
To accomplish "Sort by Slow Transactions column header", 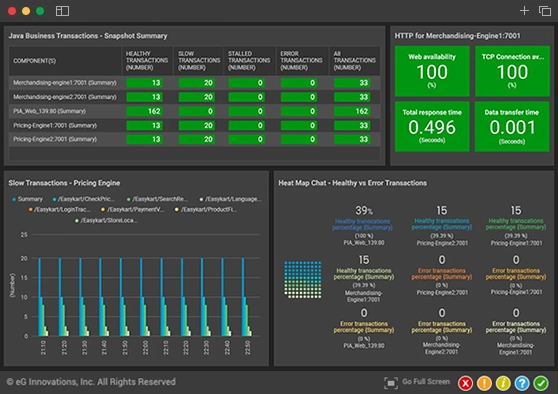I will pos(199,61).
